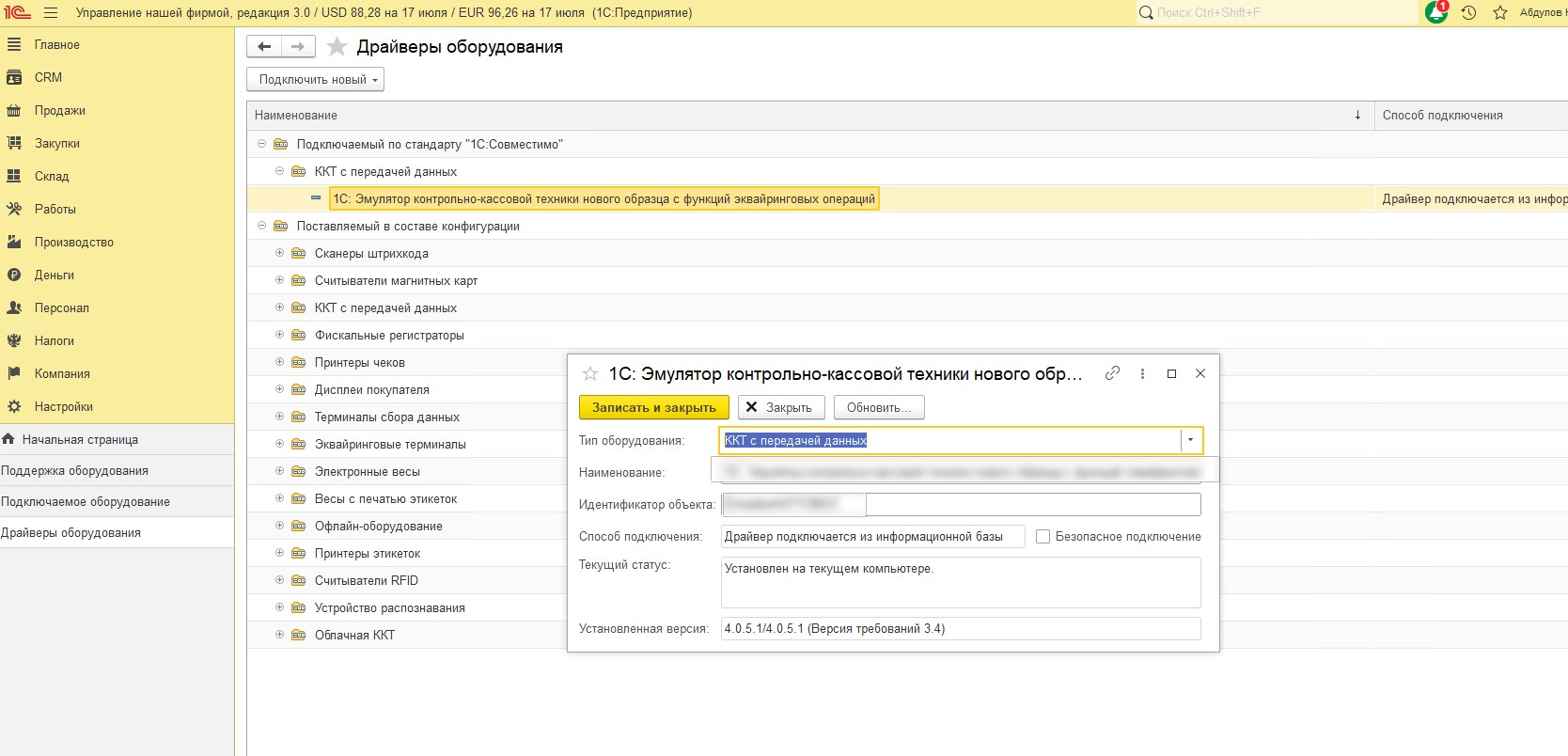Select the 1С: Эмулятор контрольно-кассовой техники row
Image resolution: width=1568 pixels, height=756 pixels.
[907, 198]
